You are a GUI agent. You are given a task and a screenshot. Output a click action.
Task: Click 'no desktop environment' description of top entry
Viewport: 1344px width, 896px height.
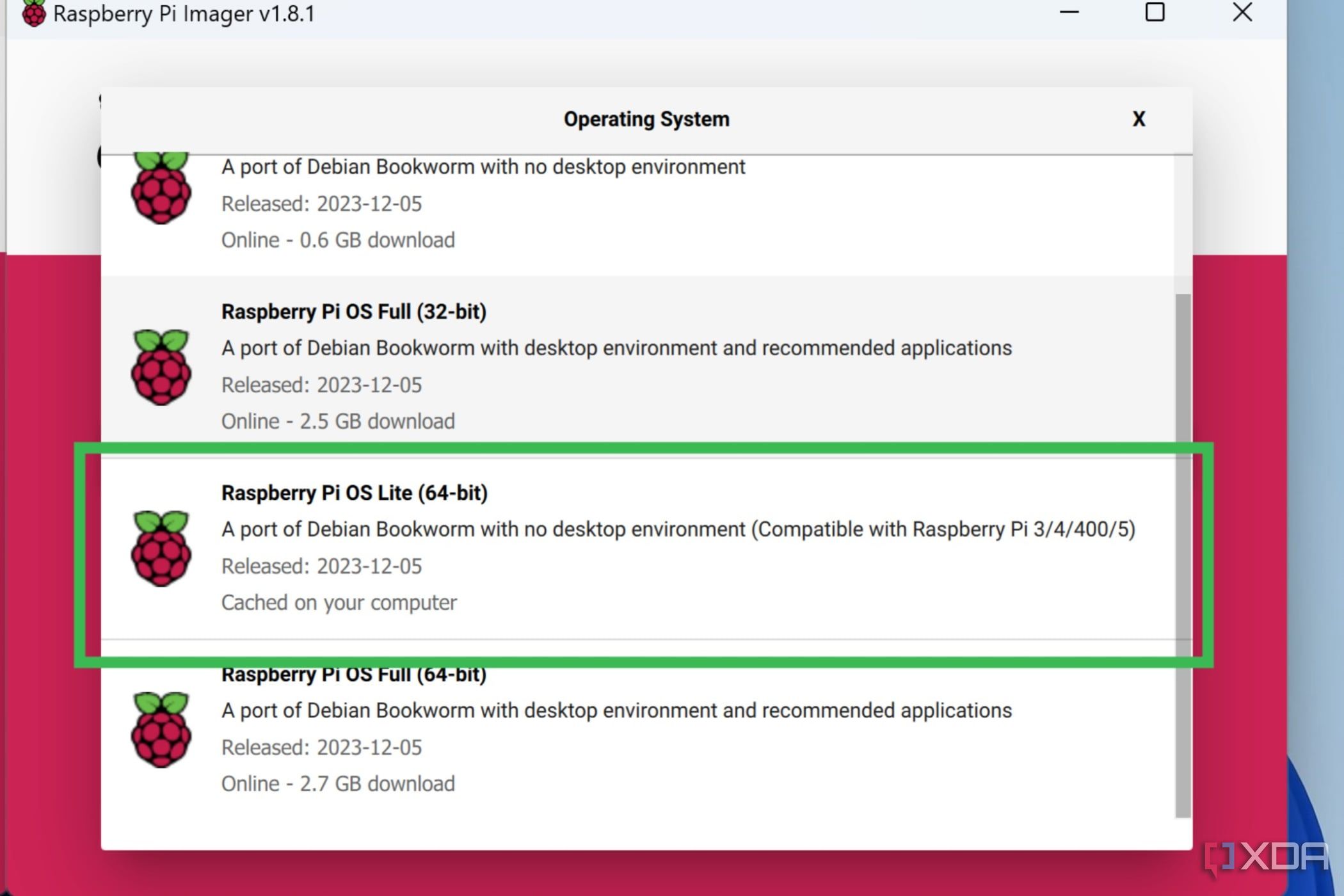(483, 167)
